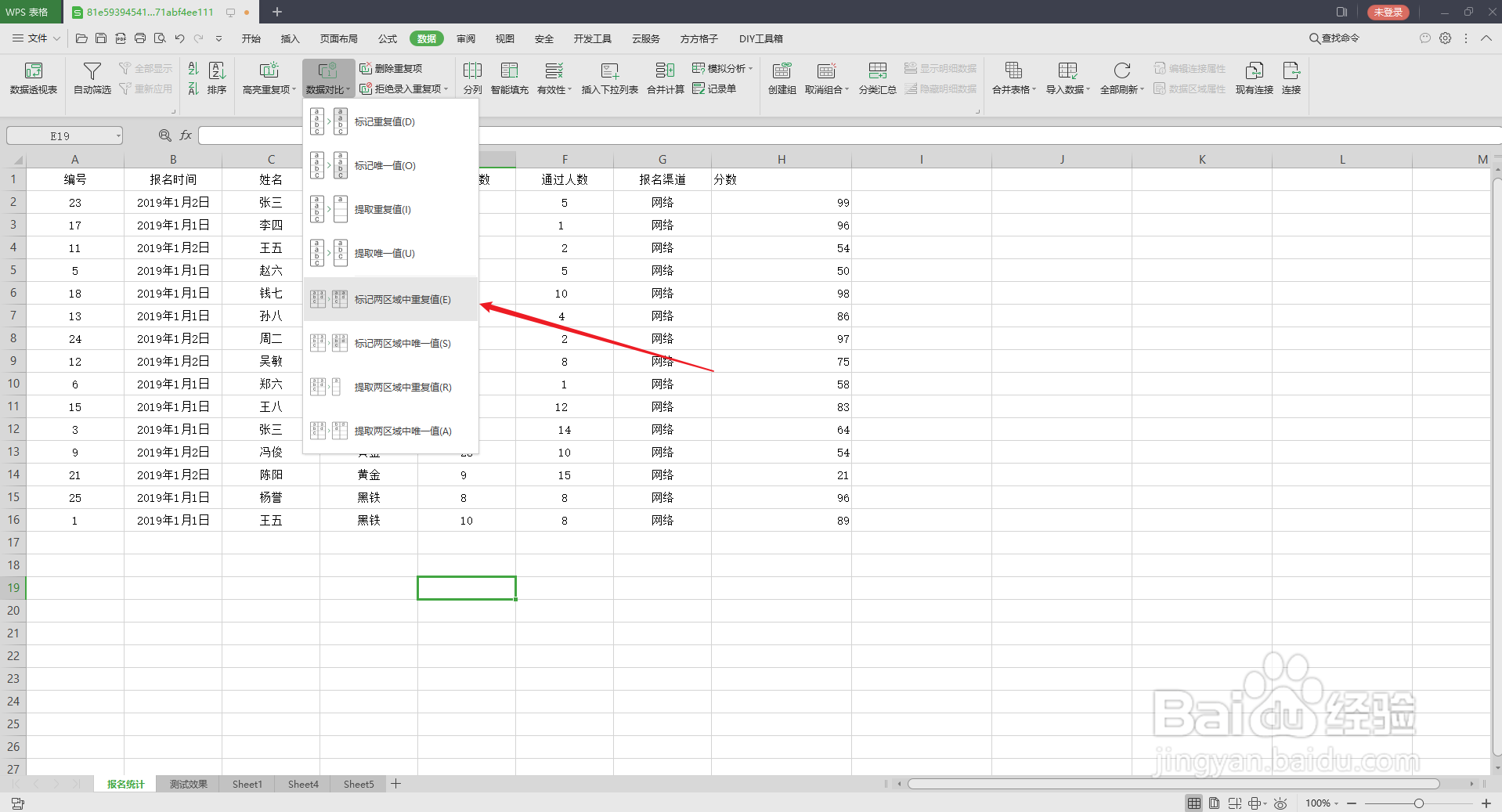The height and width of the screenshot is (812, 1502).
Task: Open the custom Sort (排序) dialog
Action: 217,78
